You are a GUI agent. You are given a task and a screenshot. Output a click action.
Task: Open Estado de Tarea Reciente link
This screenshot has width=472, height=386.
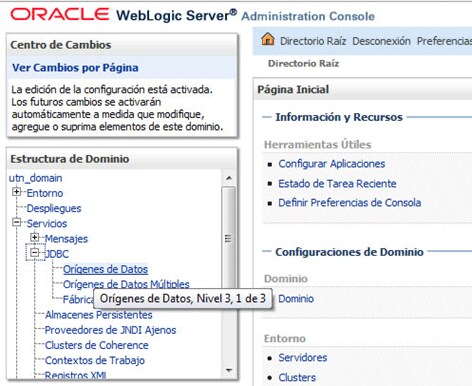coord(337,183)
